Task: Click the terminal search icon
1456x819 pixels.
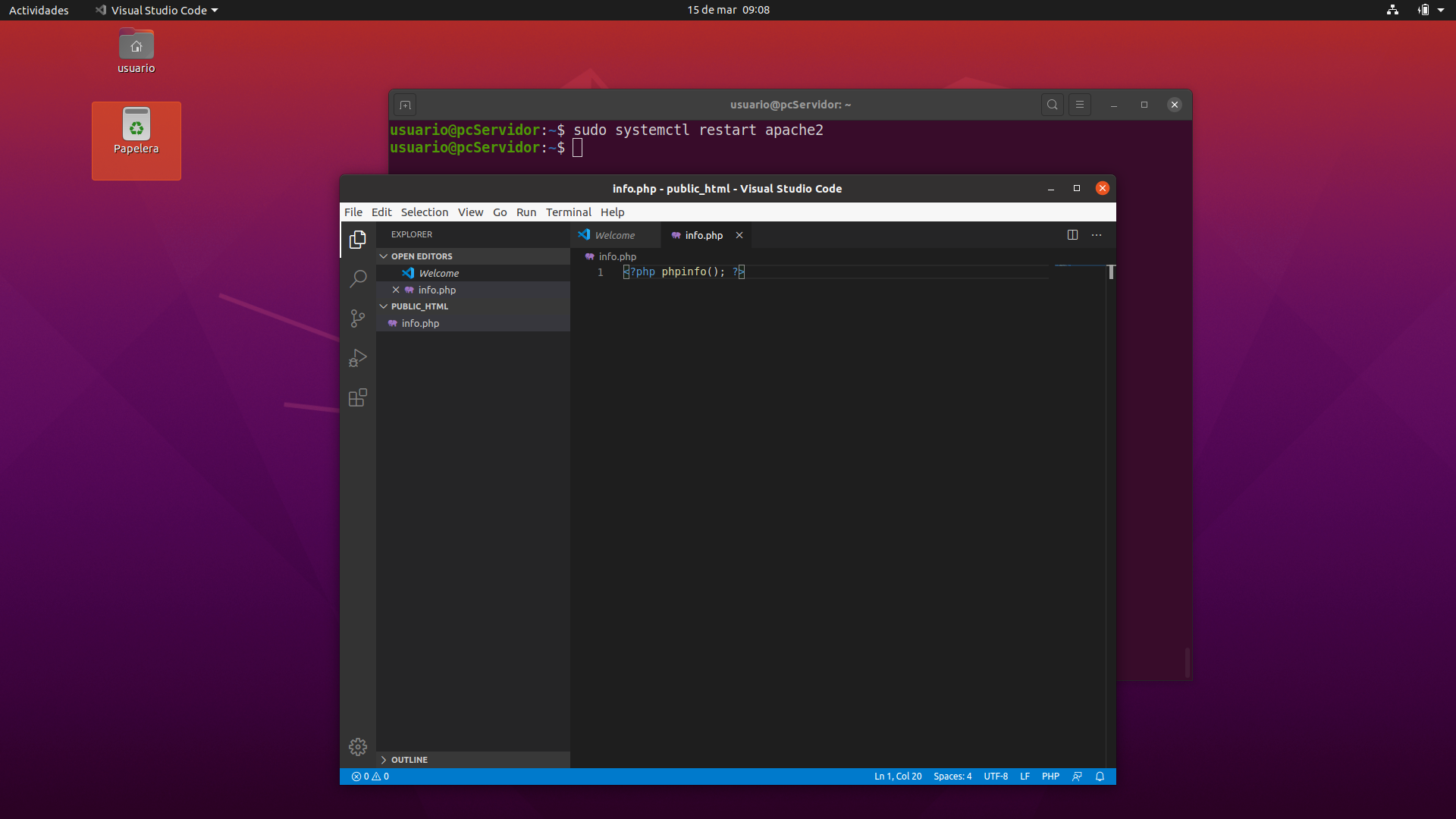Action: coord(1053,105)
